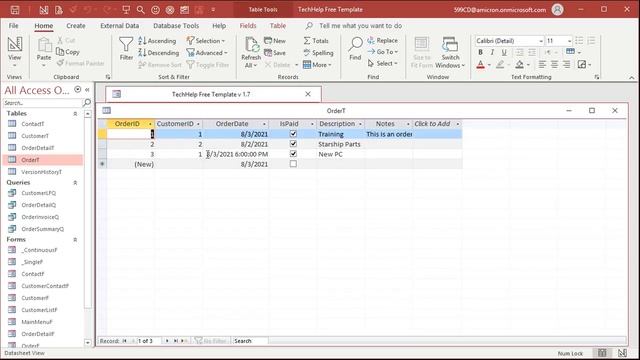Click the Filter funnel icon
Viewport: 640px width, 360px height.
tap(126, 44)
